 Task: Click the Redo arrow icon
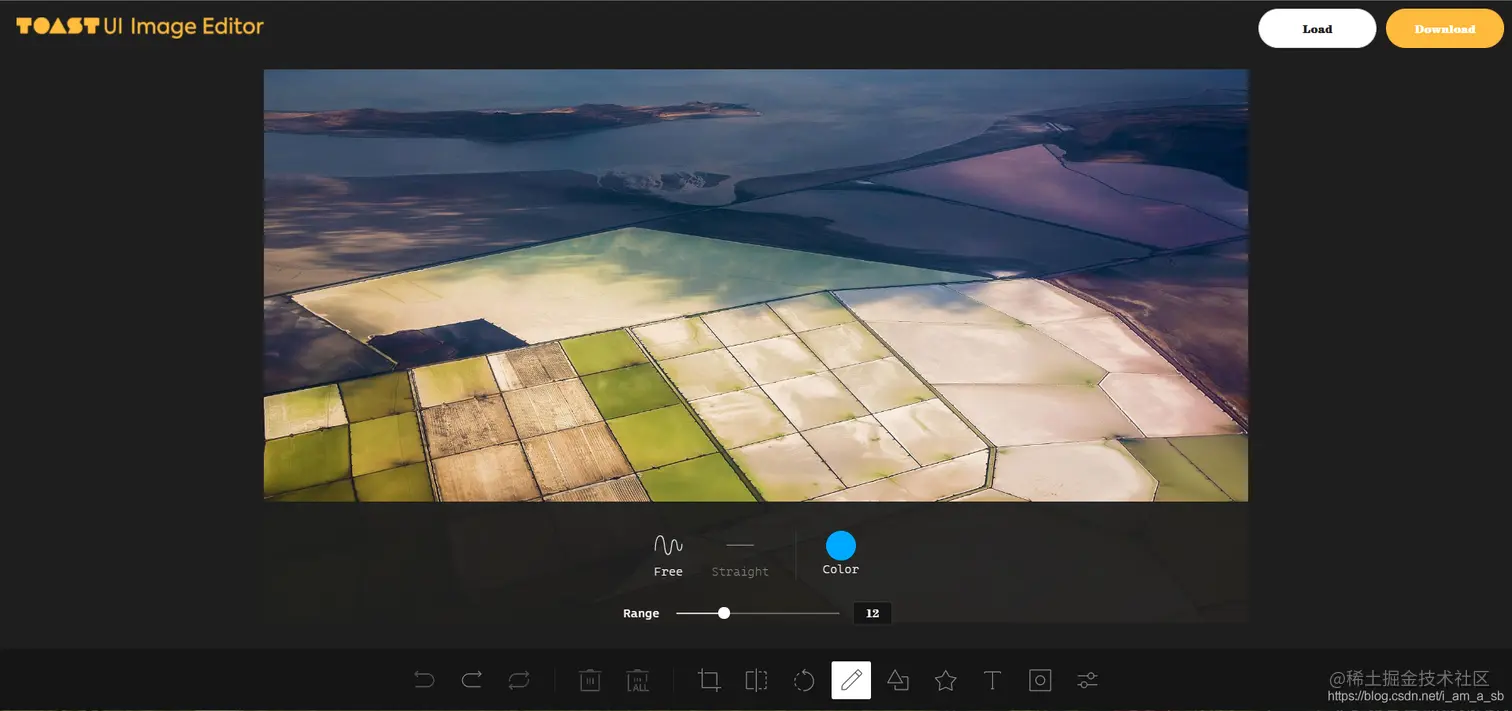pyautogui.click(x=471, y=681)
